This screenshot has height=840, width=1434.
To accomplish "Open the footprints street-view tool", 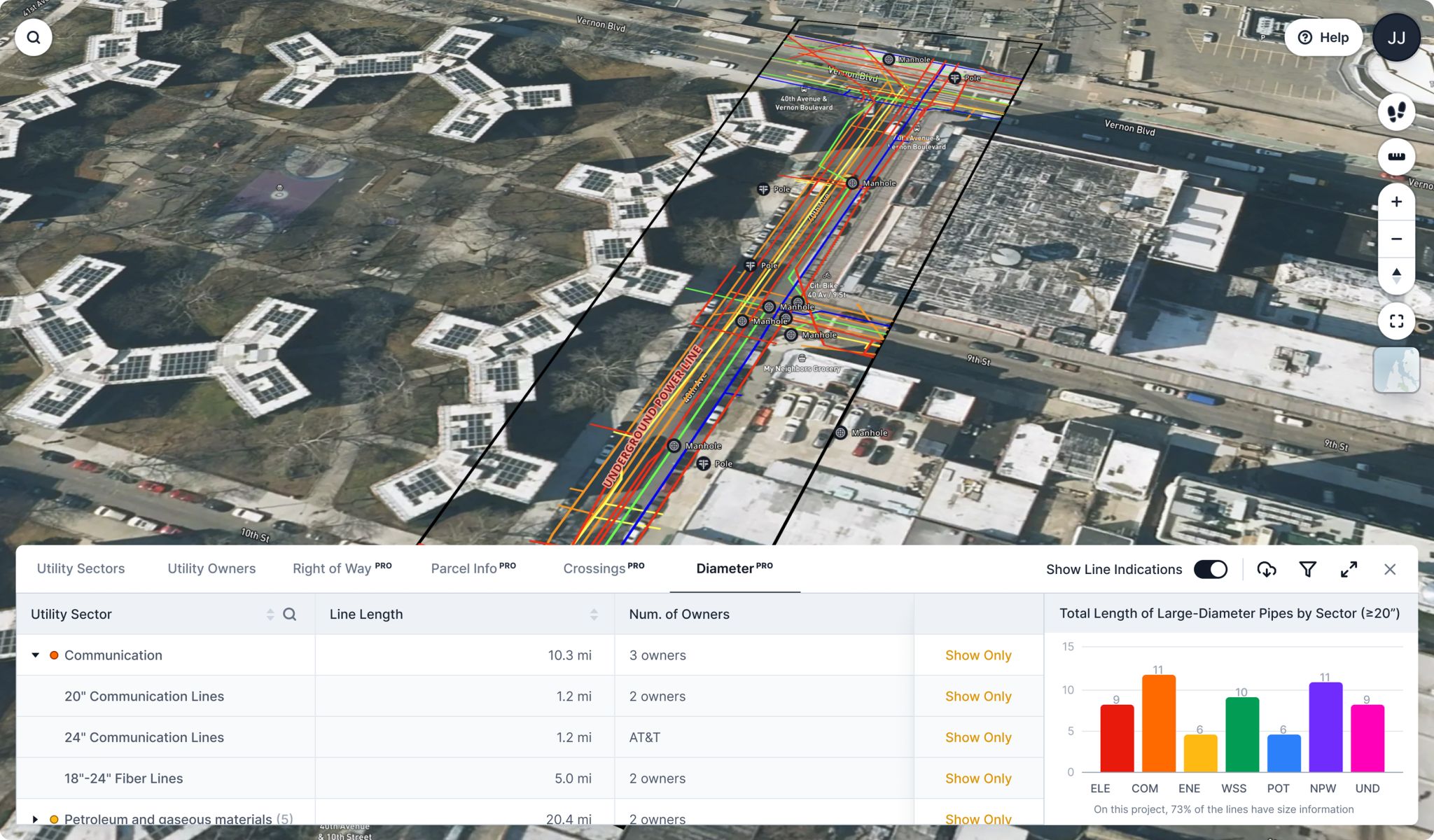I will coord(1396,112).
